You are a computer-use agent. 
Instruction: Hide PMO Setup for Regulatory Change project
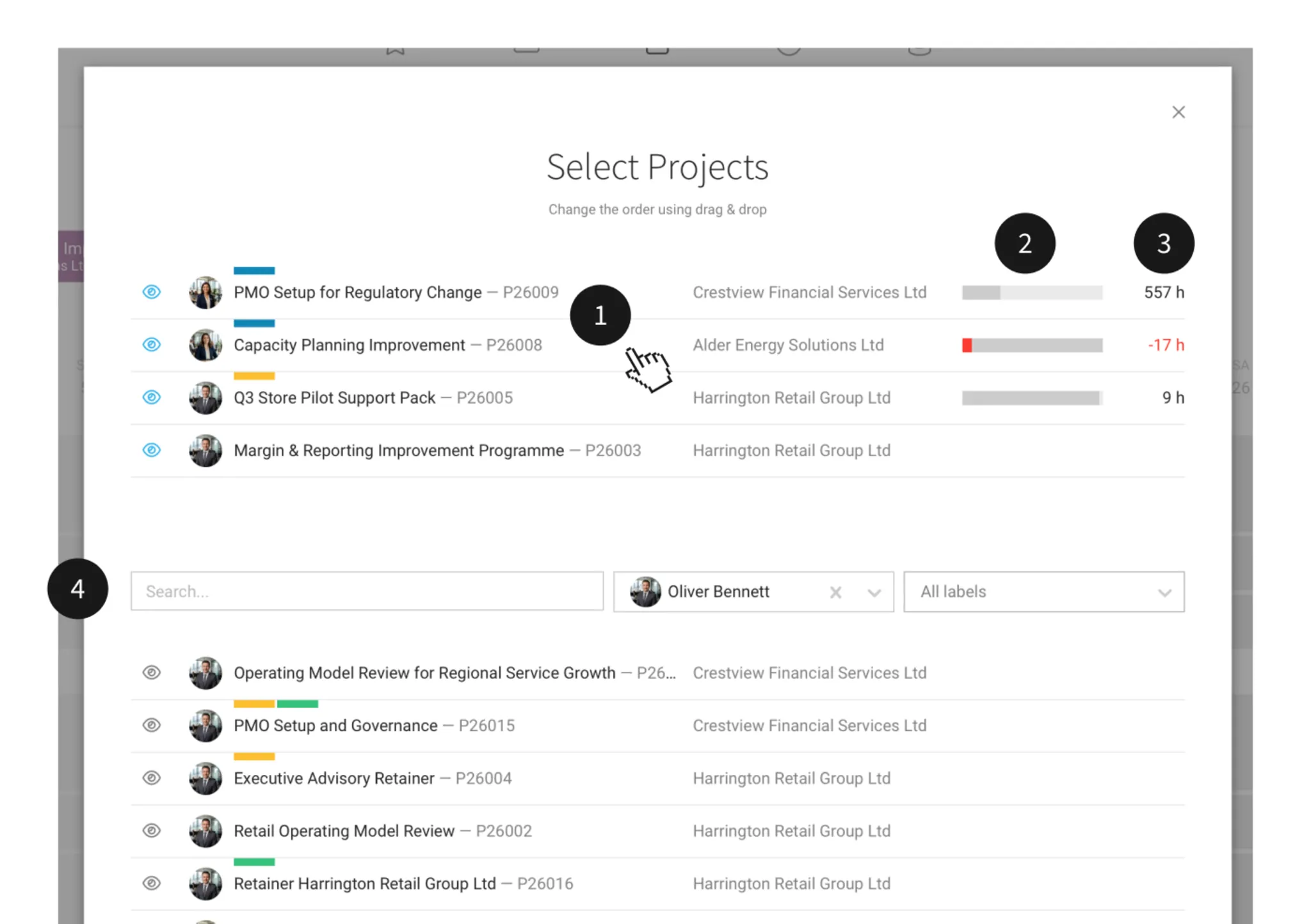coord(152,292)
